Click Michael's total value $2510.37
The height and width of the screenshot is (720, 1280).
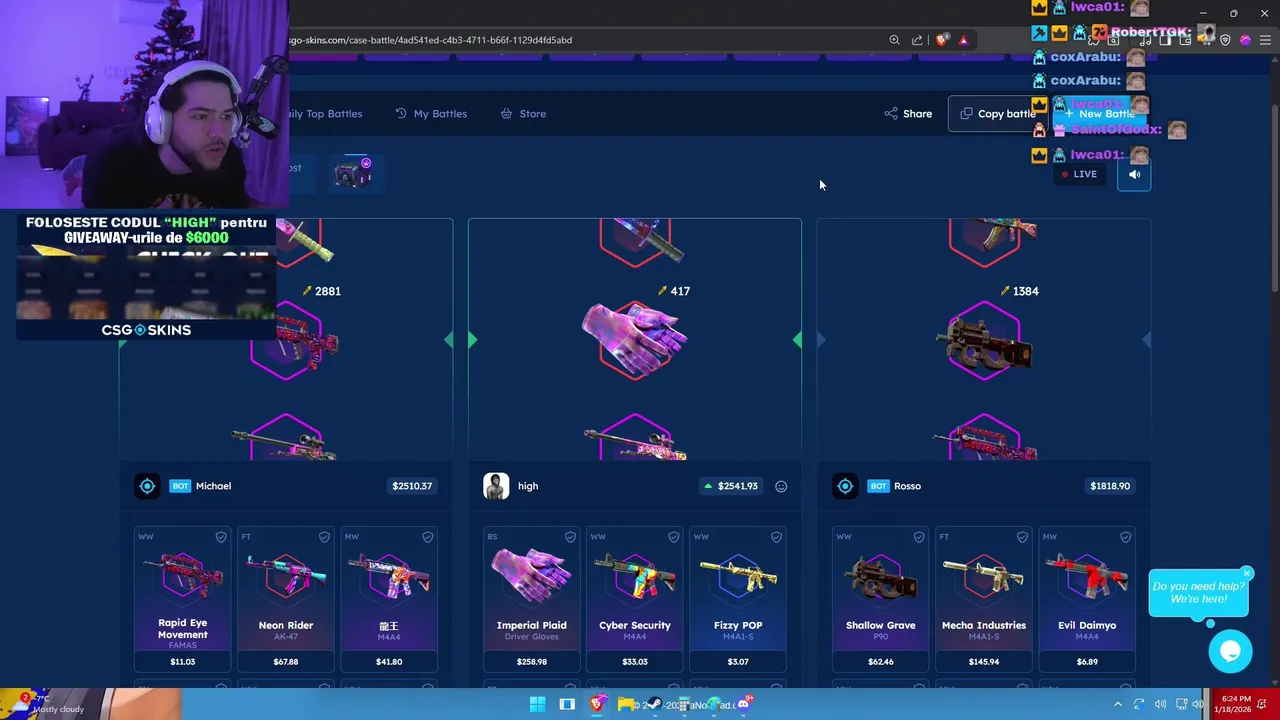tap(412, 486)
